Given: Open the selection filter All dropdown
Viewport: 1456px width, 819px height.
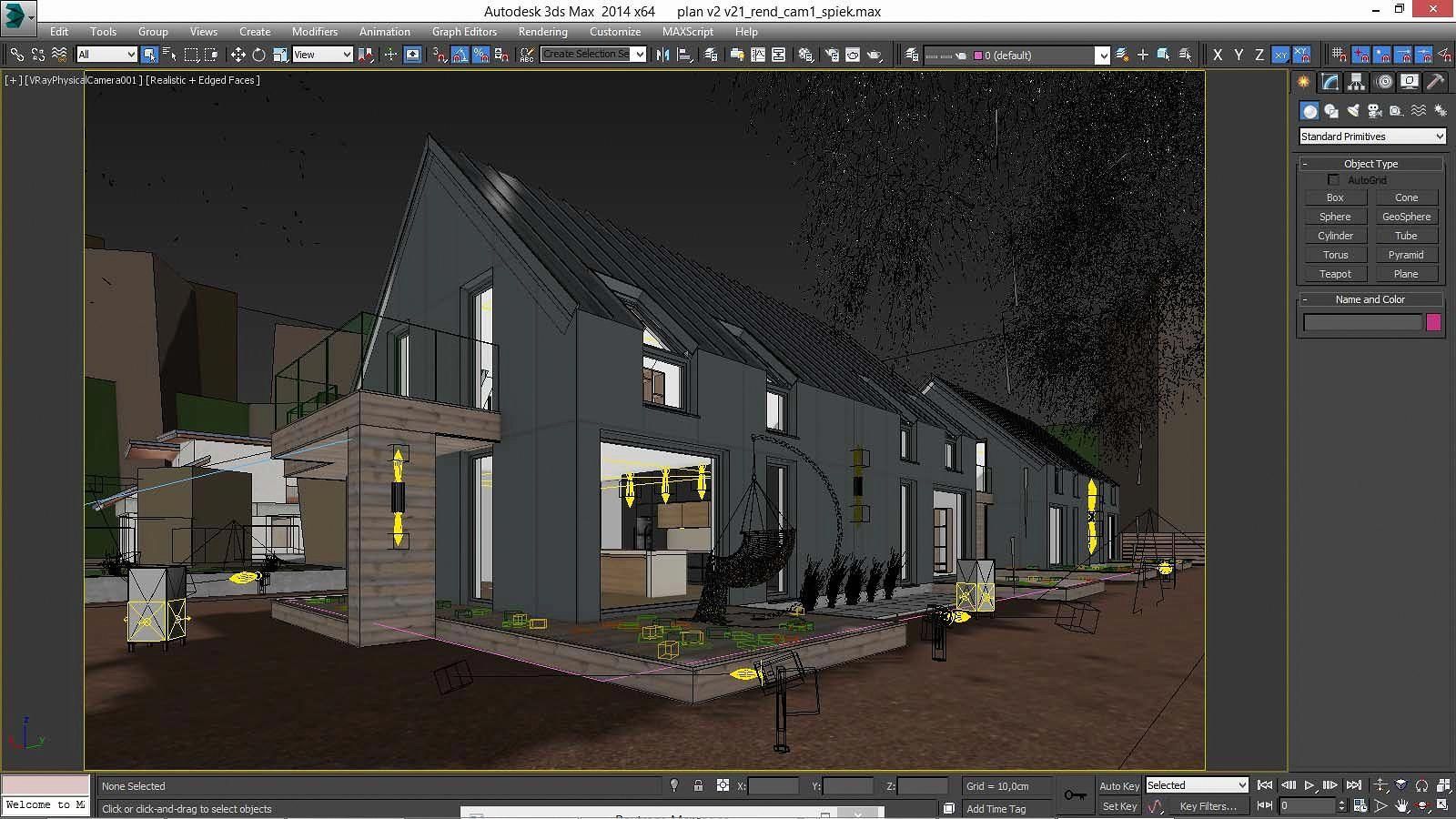Looking at the screenshot, I should [106, 55].
